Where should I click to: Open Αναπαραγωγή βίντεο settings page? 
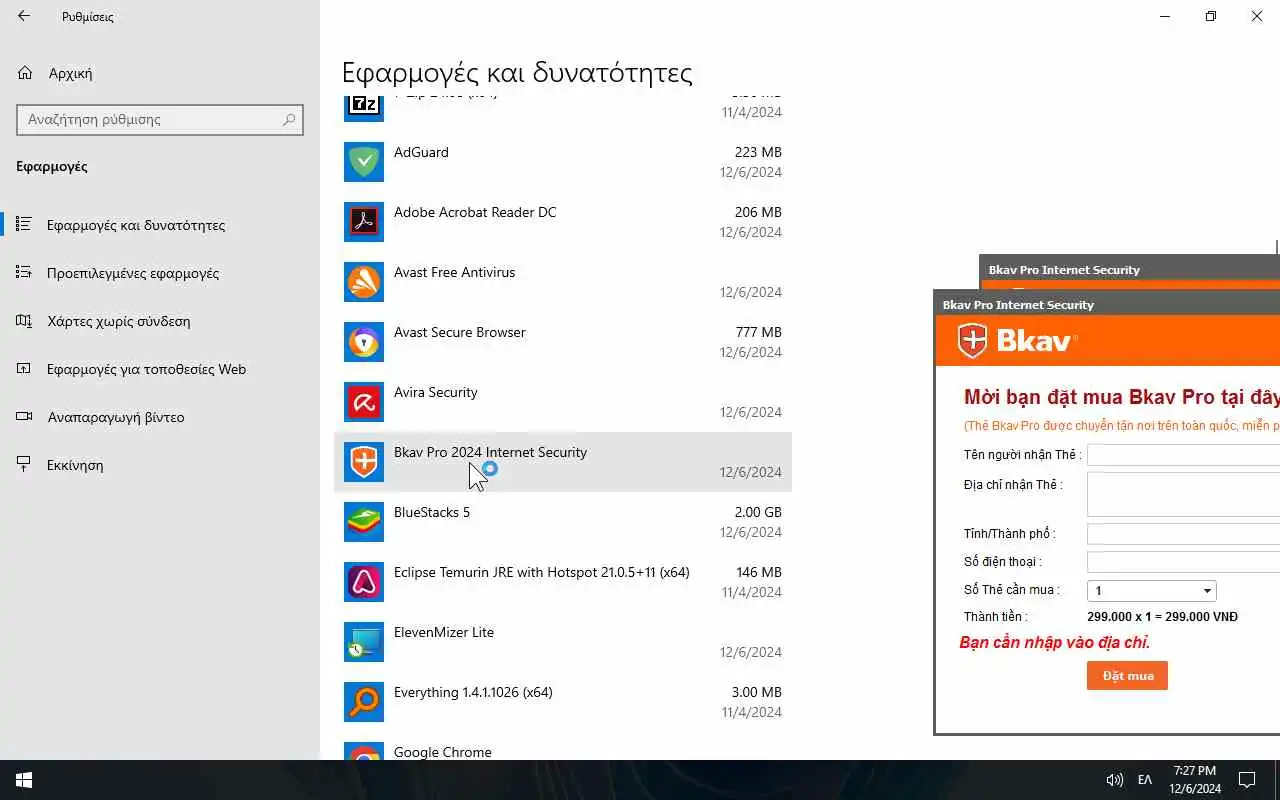coord(116,417)
